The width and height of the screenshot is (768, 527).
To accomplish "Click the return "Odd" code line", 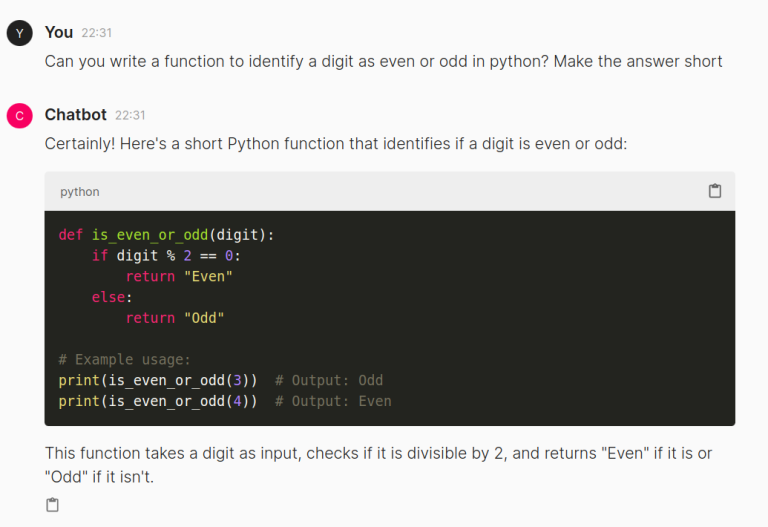I will click(x=175, y=318).
